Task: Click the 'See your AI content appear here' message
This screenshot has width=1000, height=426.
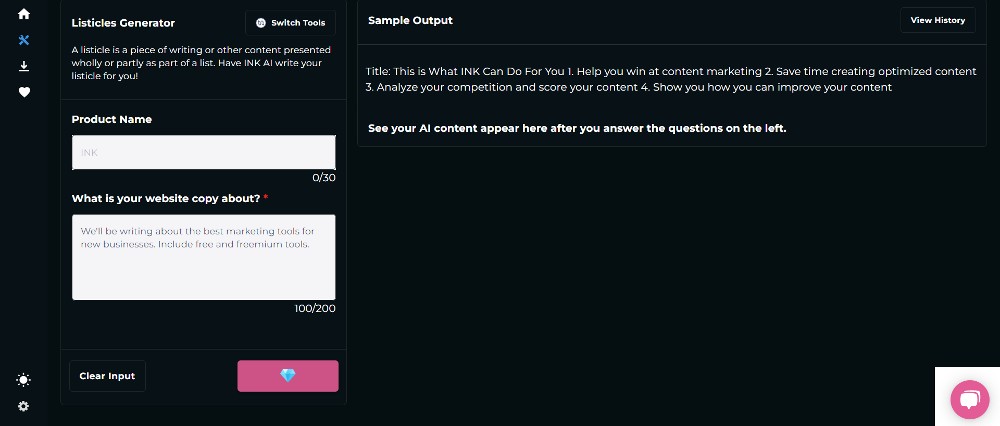Action: click(577, 128)
